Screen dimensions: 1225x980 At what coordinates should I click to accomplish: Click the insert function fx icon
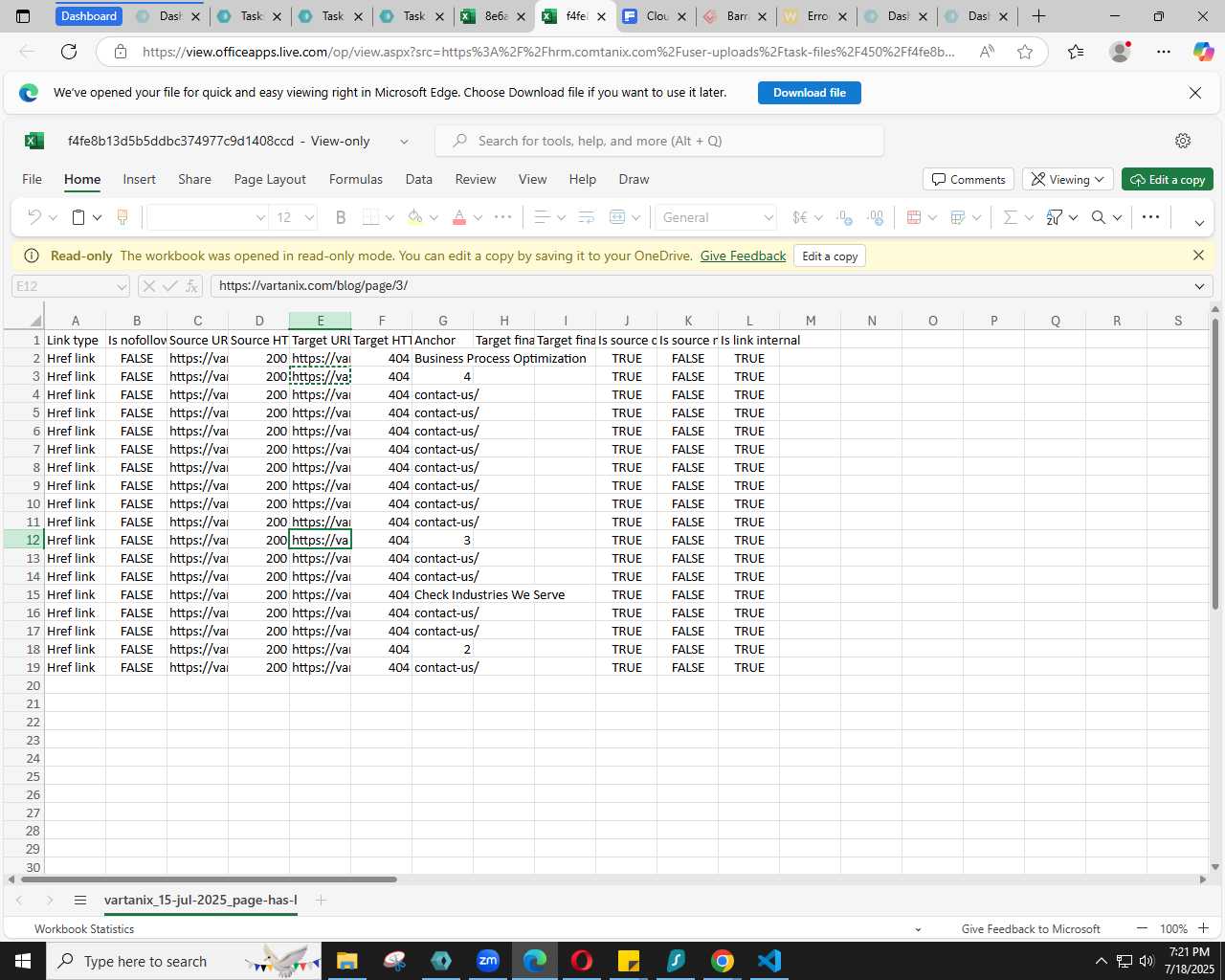(191, 286)
